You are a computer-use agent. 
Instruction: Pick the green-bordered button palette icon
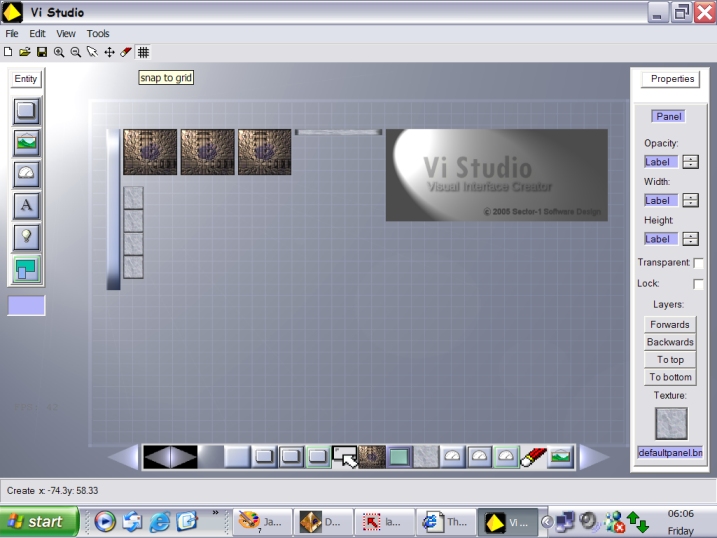(318, 457)
